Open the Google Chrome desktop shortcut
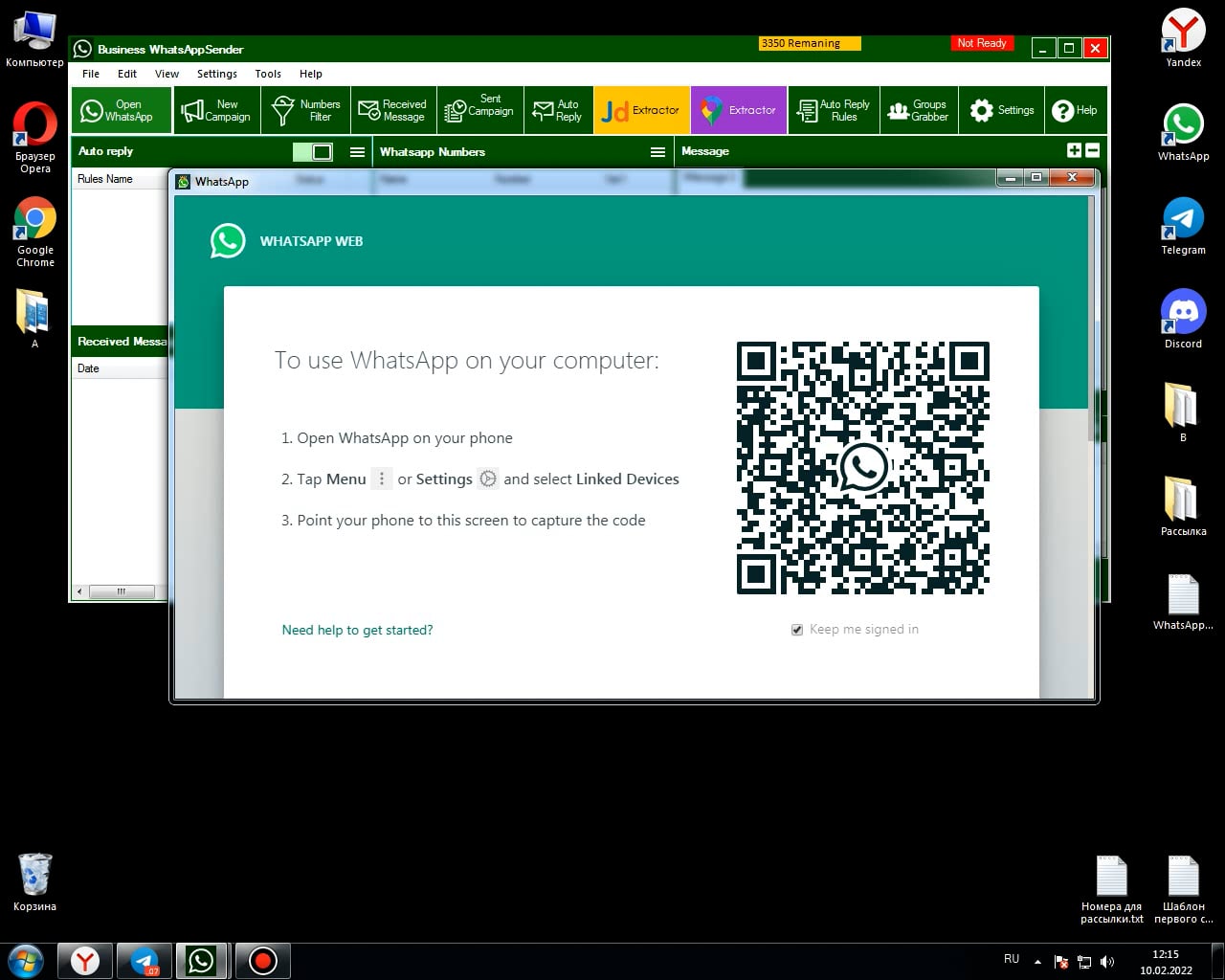Viewport: 1225px width, 980px height. 35,232
